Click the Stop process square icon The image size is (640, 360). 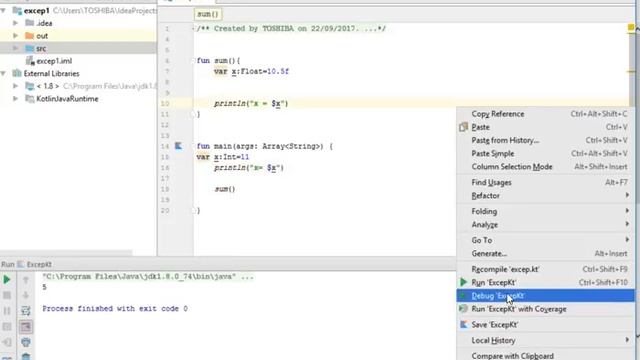pyautogui.click(x=7, y=295)
